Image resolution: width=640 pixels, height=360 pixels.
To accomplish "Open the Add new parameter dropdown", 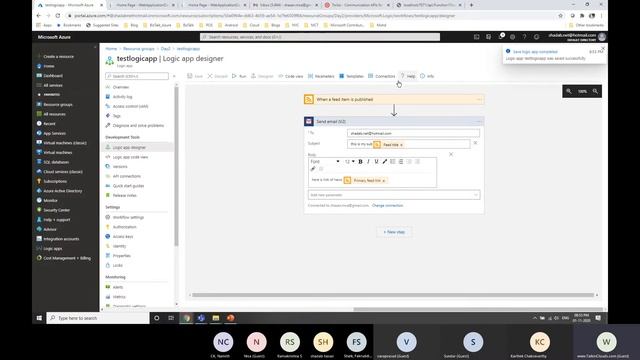I will [394, 195].
